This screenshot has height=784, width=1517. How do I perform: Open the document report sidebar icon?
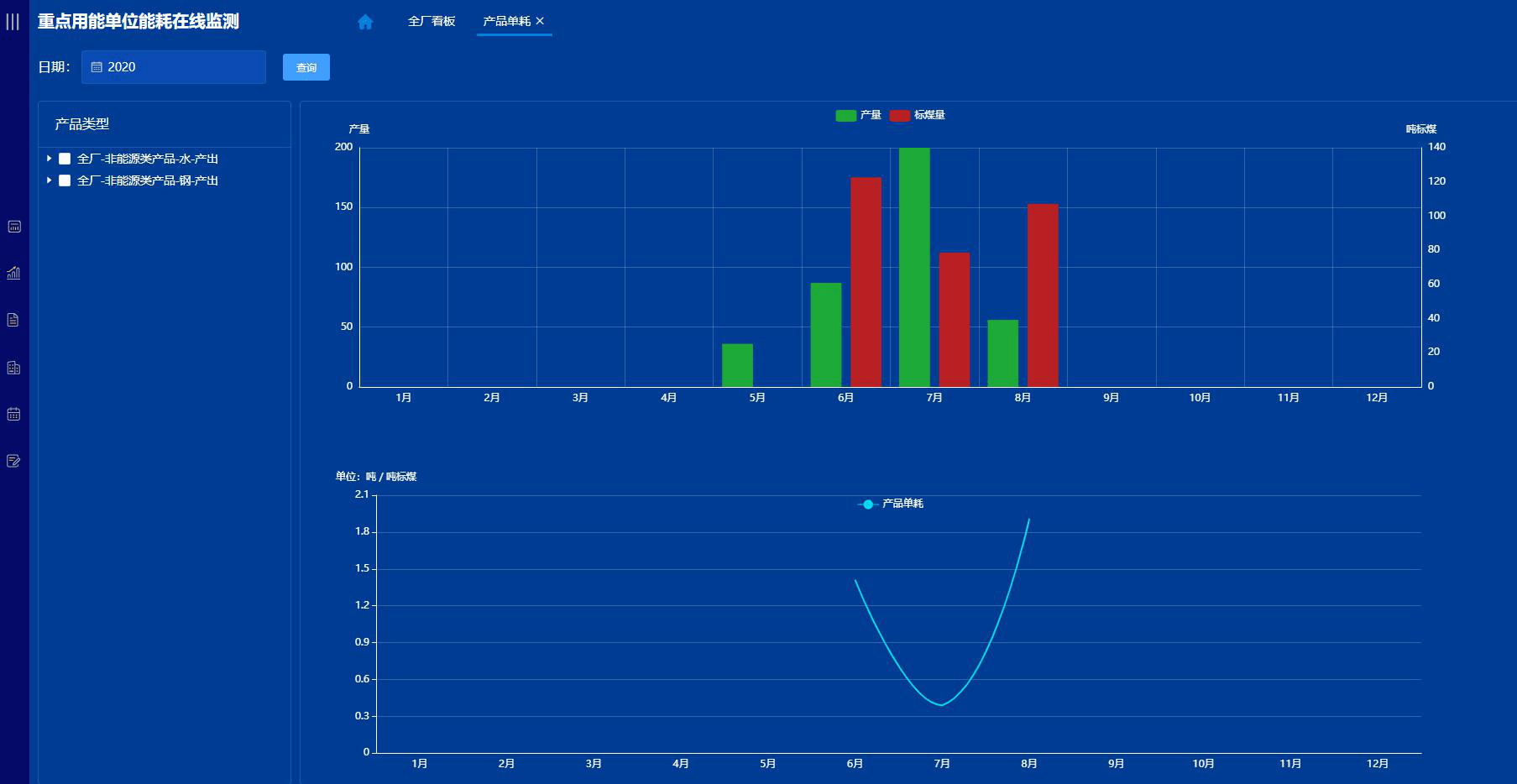click(13, 320)
